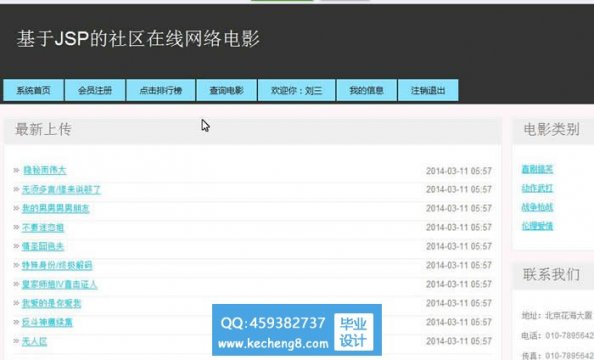This screenshot has width=594, height=360.
Task: Click the 反斗神鹰续集 movie link
Action: pyautogui.click(x=47, y=322)
